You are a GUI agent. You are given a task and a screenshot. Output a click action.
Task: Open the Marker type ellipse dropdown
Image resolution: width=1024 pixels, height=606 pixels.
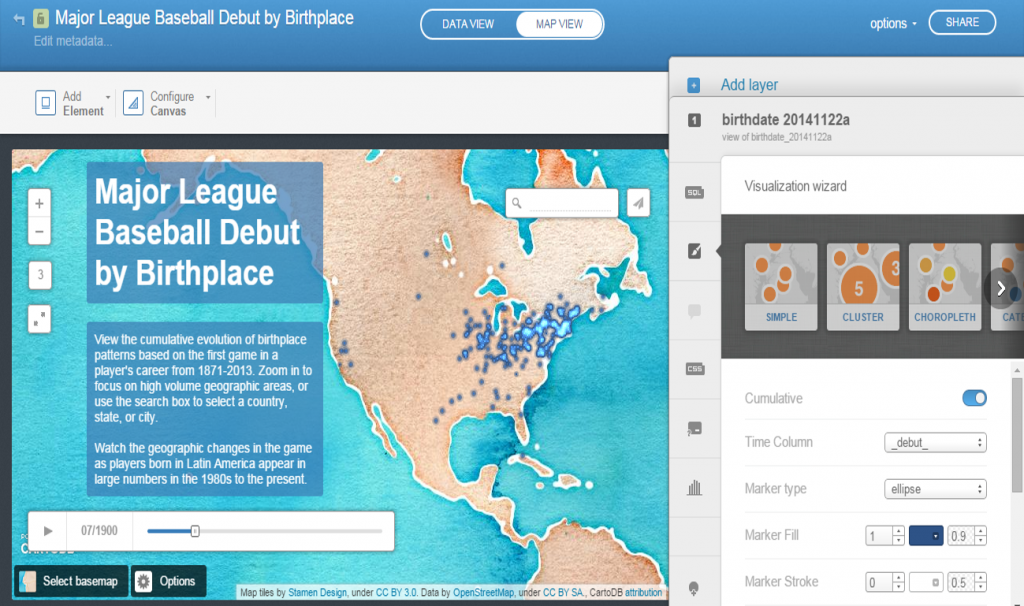click(935, 489)
